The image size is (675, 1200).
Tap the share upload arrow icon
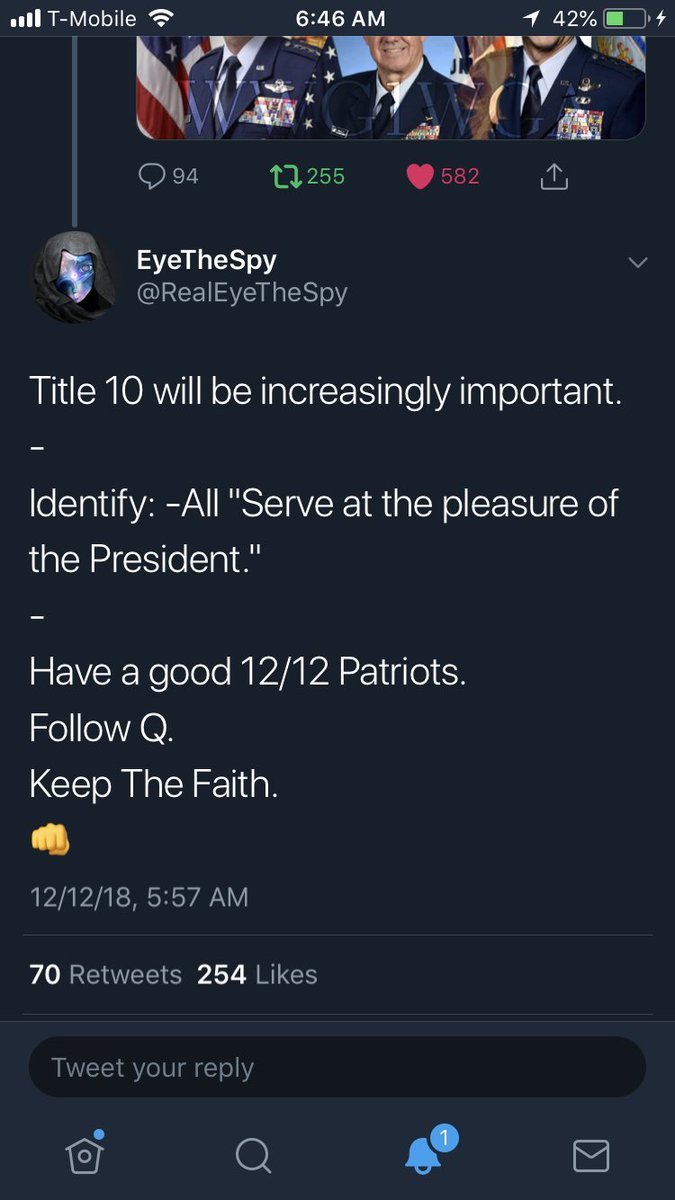pos(553,177)
